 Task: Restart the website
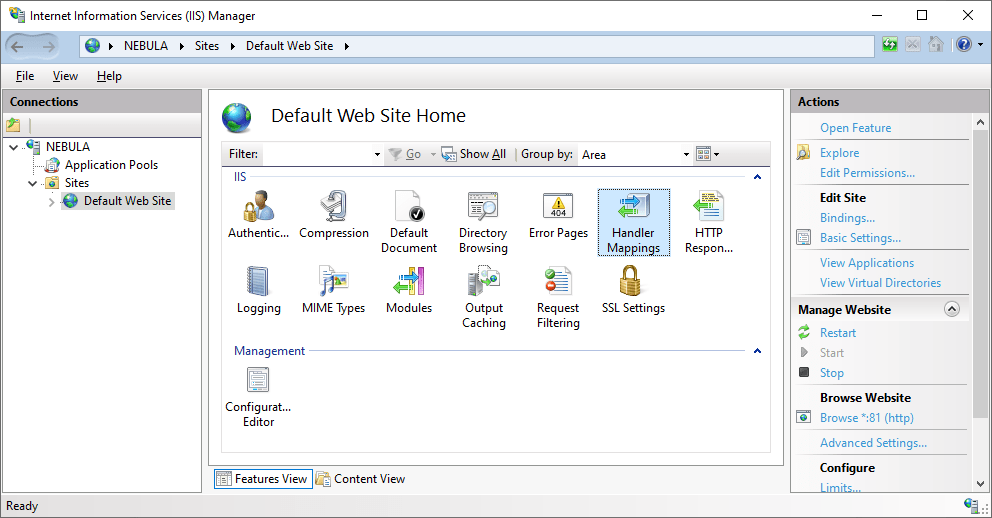point(838,333)
